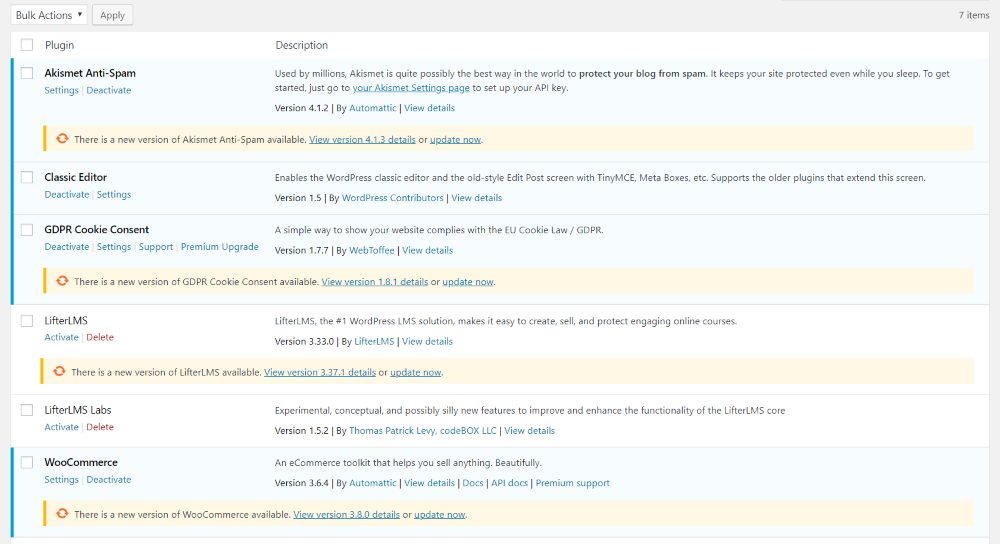This screenshot has height=544, width=1000.
Task: View details for LifterLMS Labs
Action: pos(529,430)
